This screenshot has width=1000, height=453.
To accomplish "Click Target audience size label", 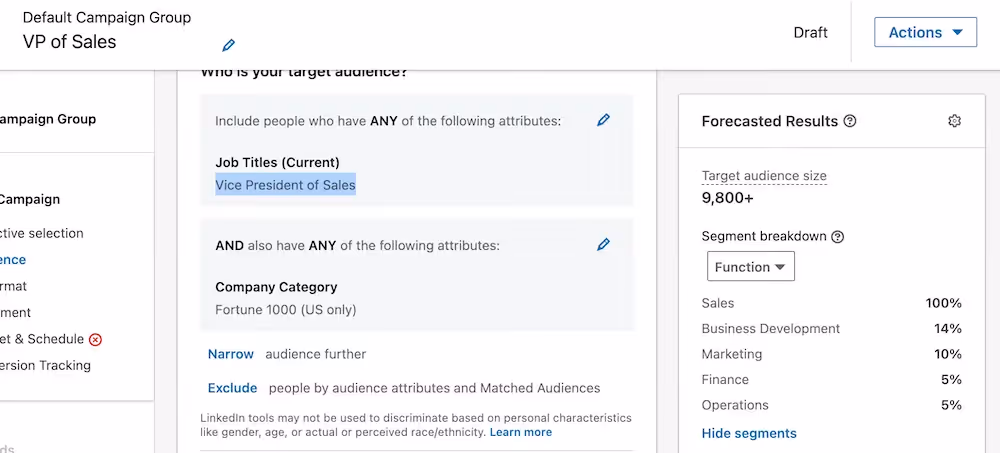I will tap(764, 176).
